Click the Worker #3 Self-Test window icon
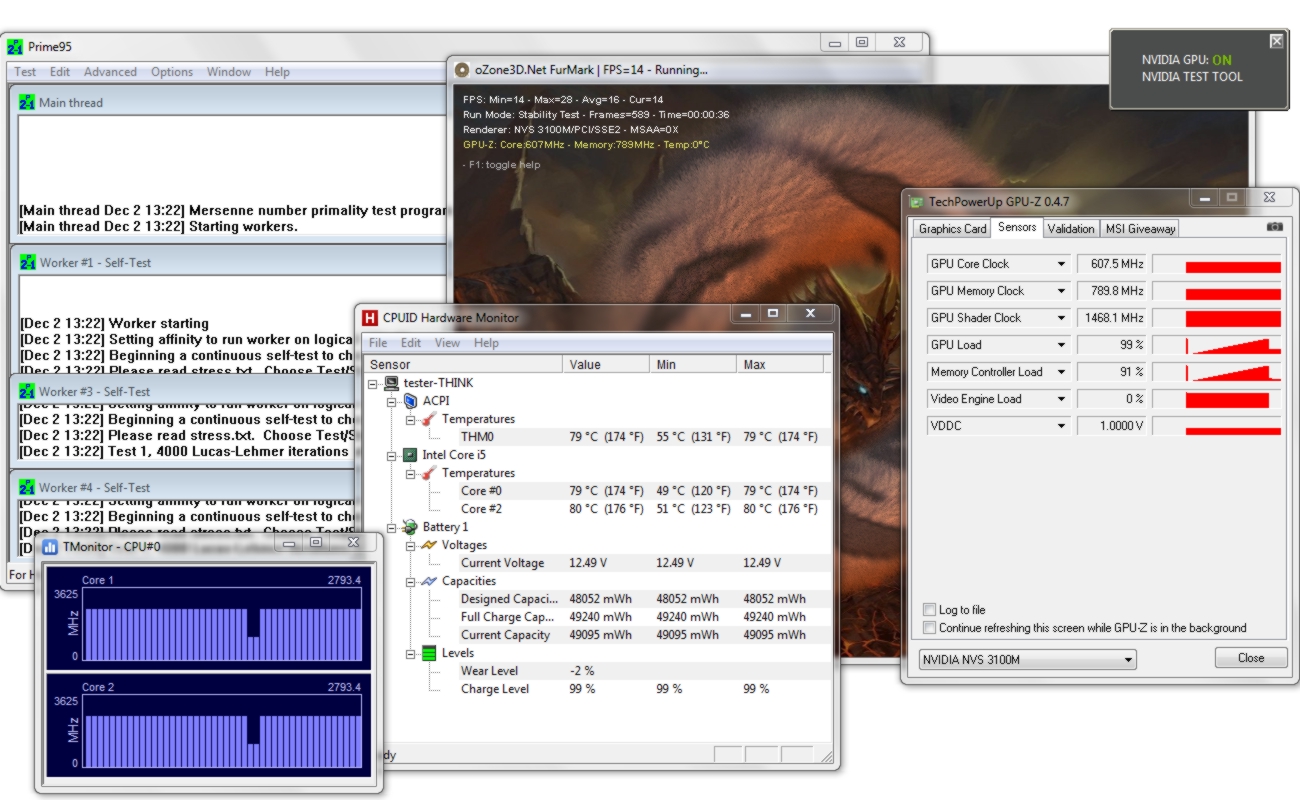 pyautogui.click(x=27, y=391)
